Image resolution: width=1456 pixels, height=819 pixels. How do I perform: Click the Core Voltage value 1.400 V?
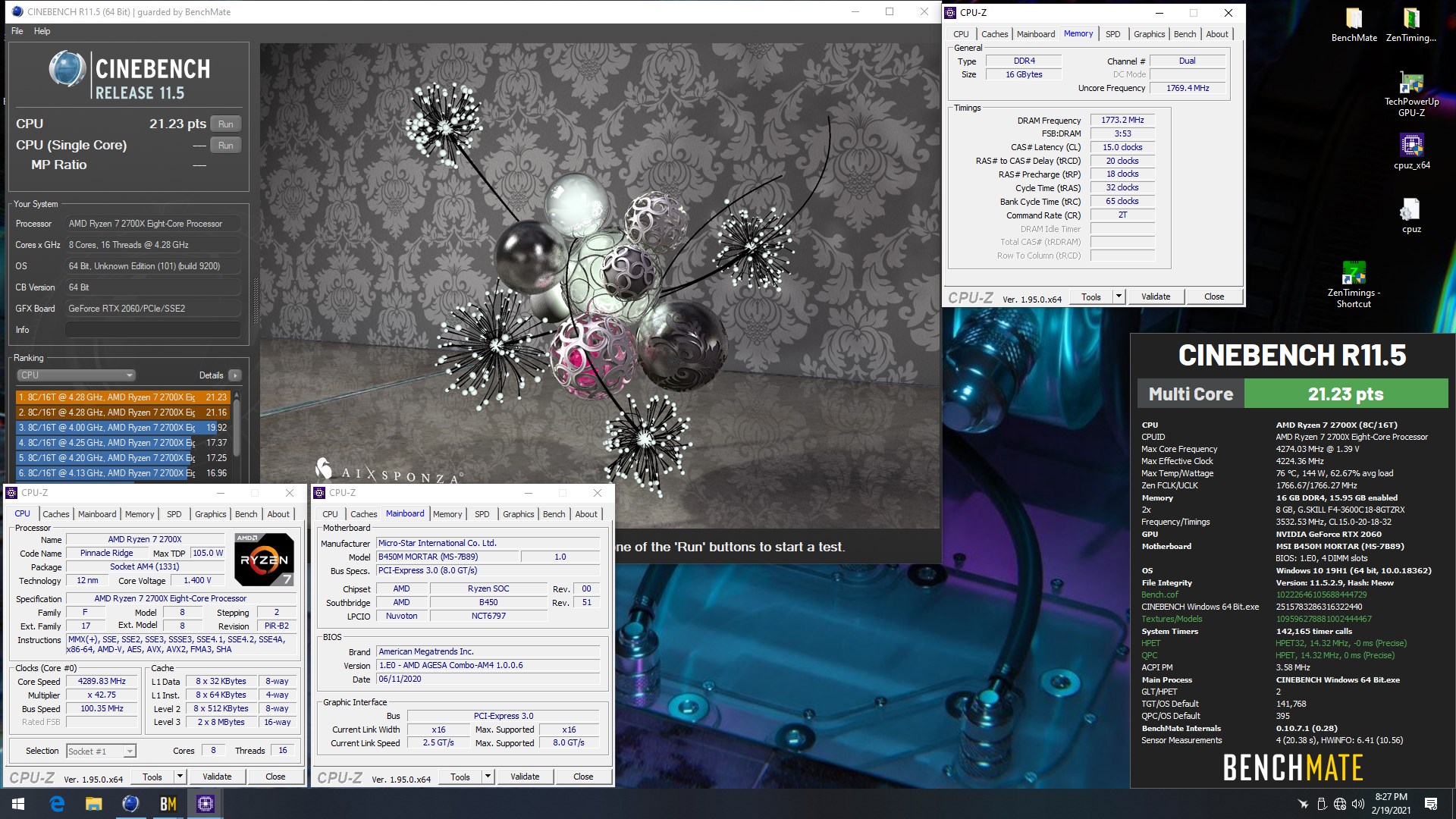[197, 581]
